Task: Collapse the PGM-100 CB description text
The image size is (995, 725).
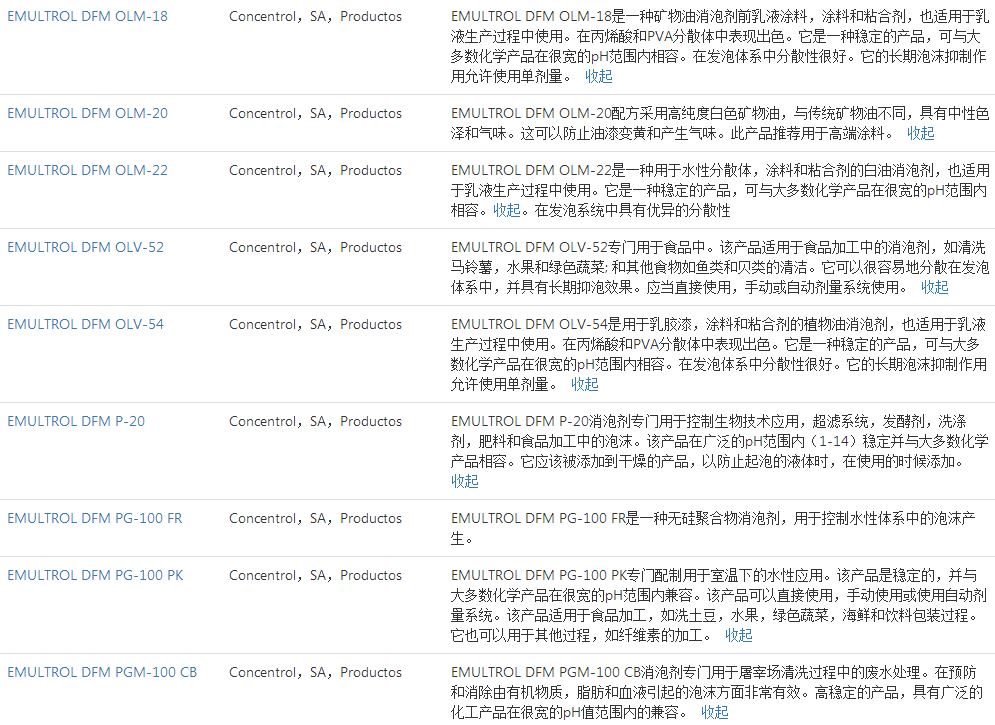Action: tap(715, 712)
